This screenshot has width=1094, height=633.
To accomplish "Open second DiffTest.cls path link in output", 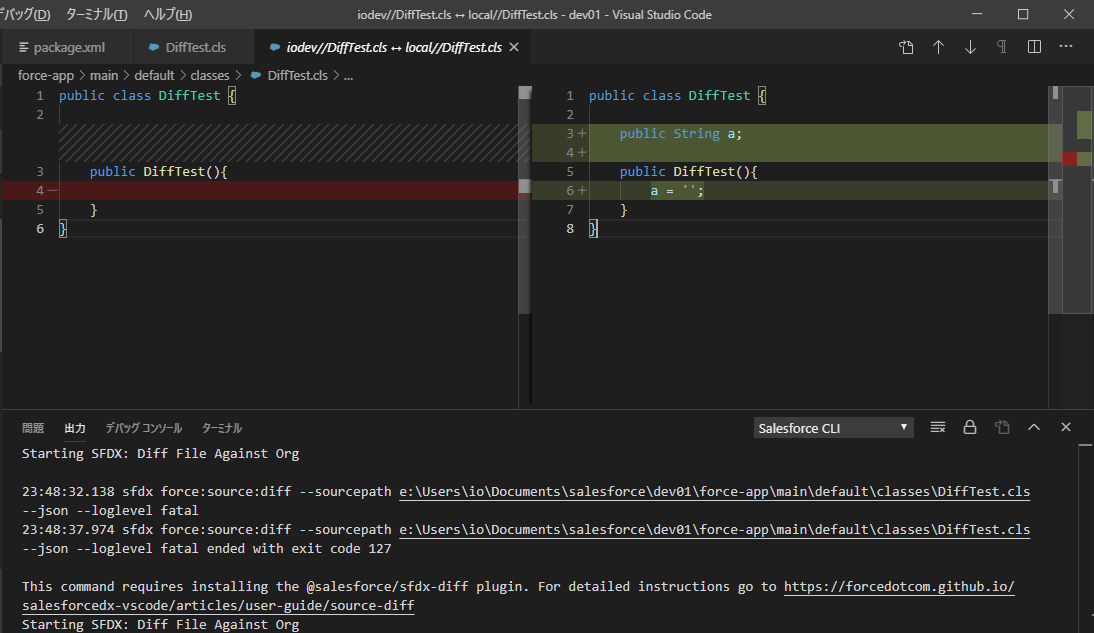I will pyautogui.click(x=714, y=529).
